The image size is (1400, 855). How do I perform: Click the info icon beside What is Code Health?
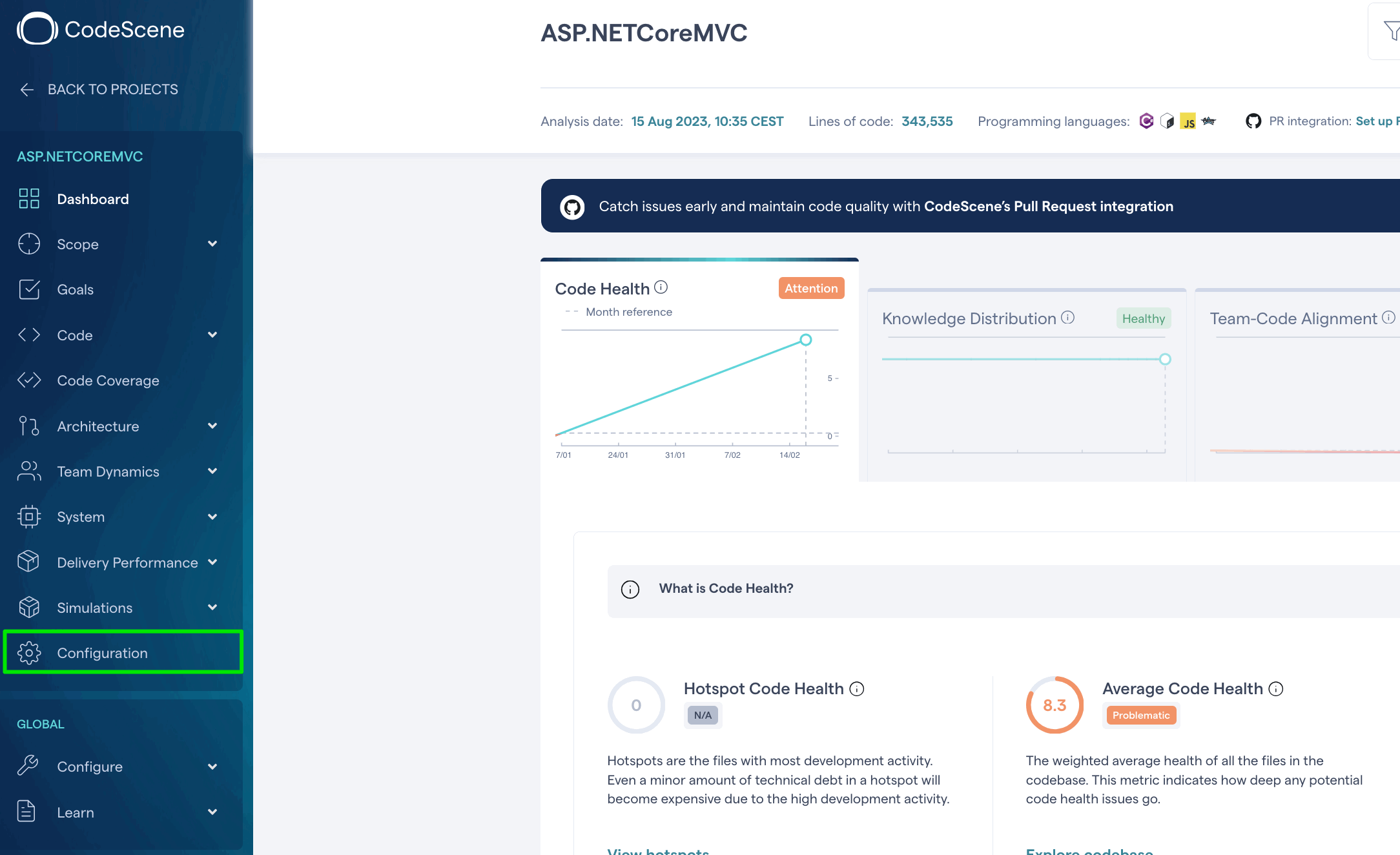(x=630, y=589)
